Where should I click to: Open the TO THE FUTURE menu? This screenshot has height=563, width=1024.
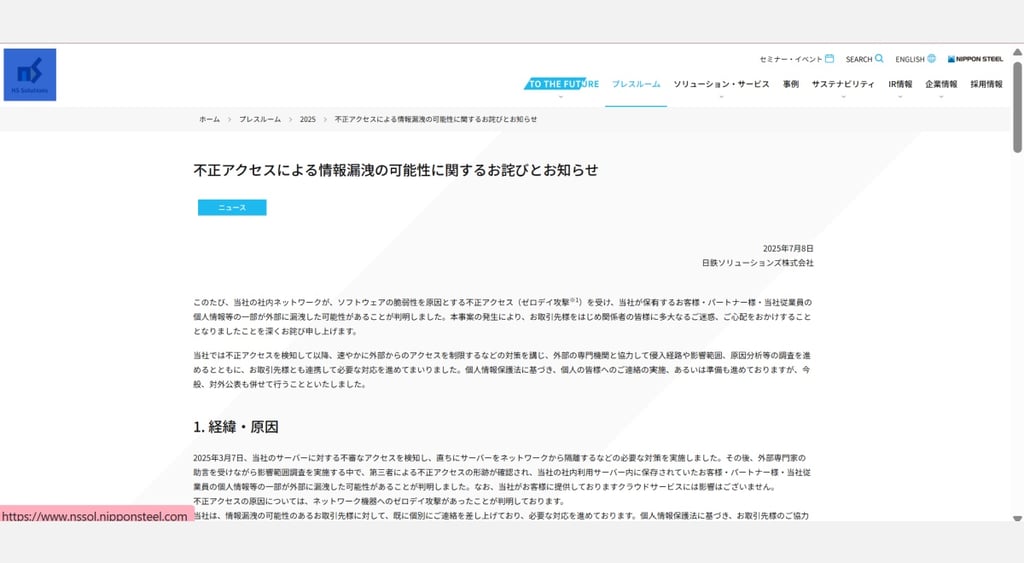point(562,84)
